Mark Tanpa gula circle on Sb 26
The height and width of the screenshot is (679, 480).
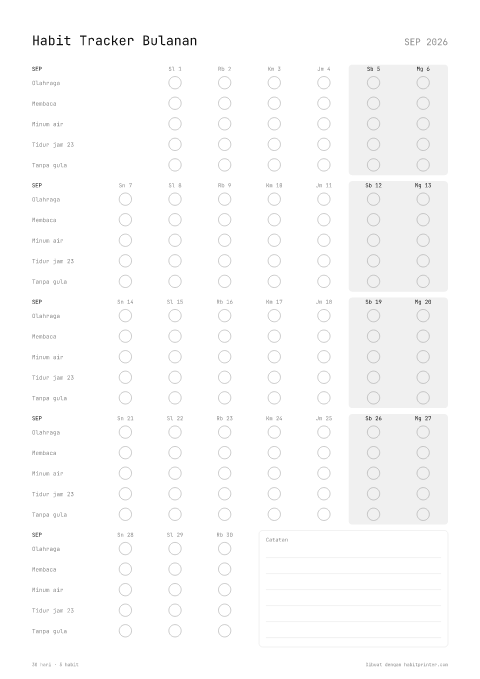pyautogui.click(x=373, y=514)
